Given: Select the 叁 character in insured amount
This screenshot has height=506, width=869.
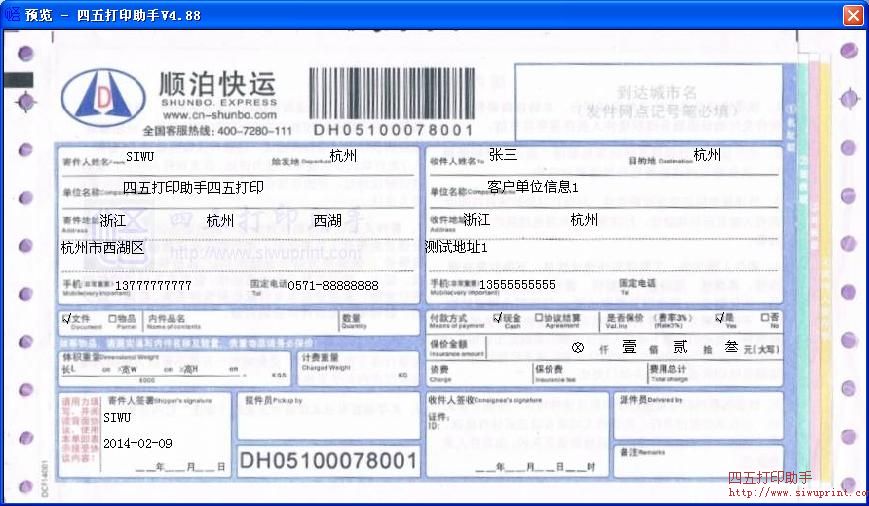Looking at the screenshot, I should point(731,347).
